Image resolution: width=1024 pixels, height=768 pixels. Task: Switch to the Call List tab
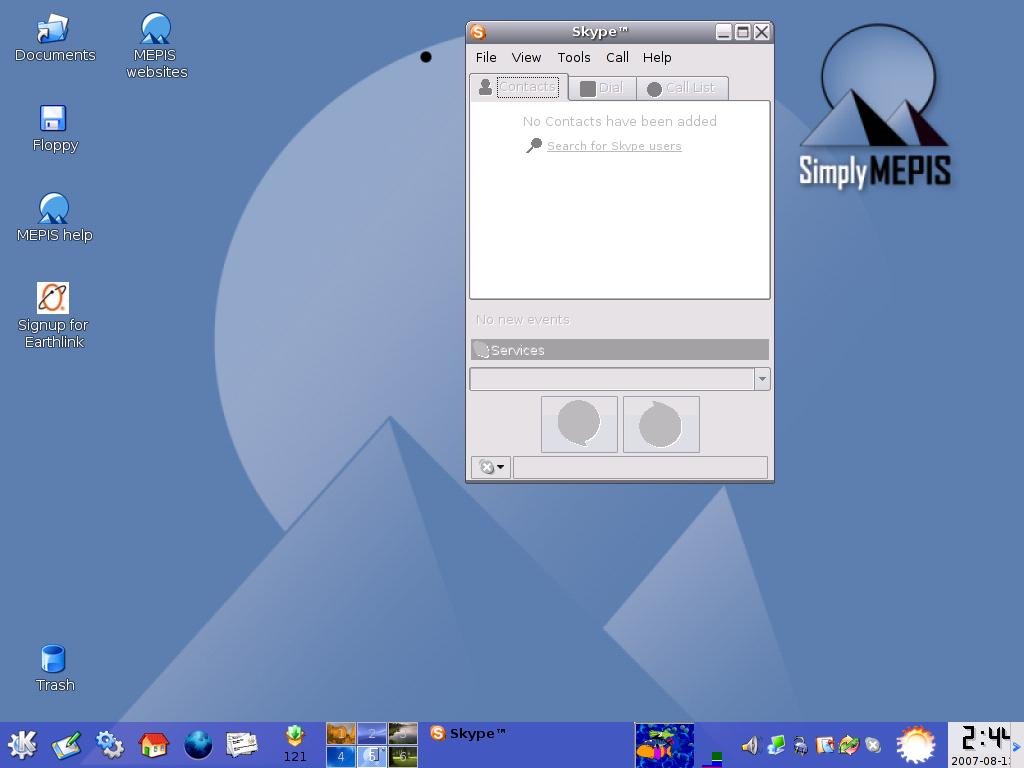(682, 88)
